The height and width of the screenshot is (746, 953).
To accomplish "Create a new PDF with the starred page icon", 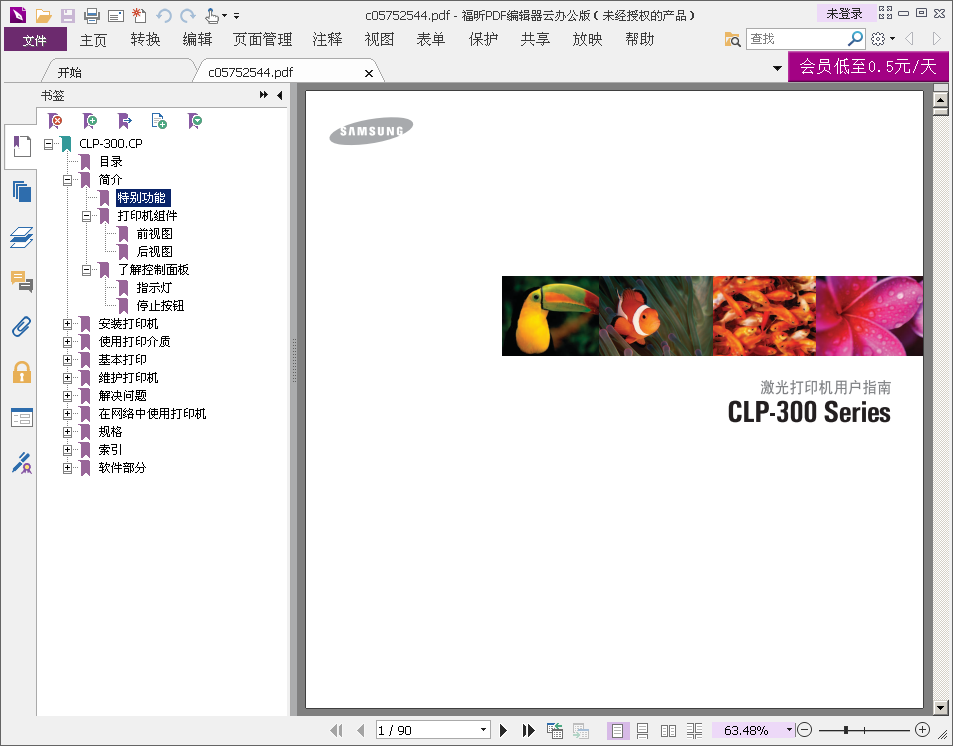I will click(139, 16).
